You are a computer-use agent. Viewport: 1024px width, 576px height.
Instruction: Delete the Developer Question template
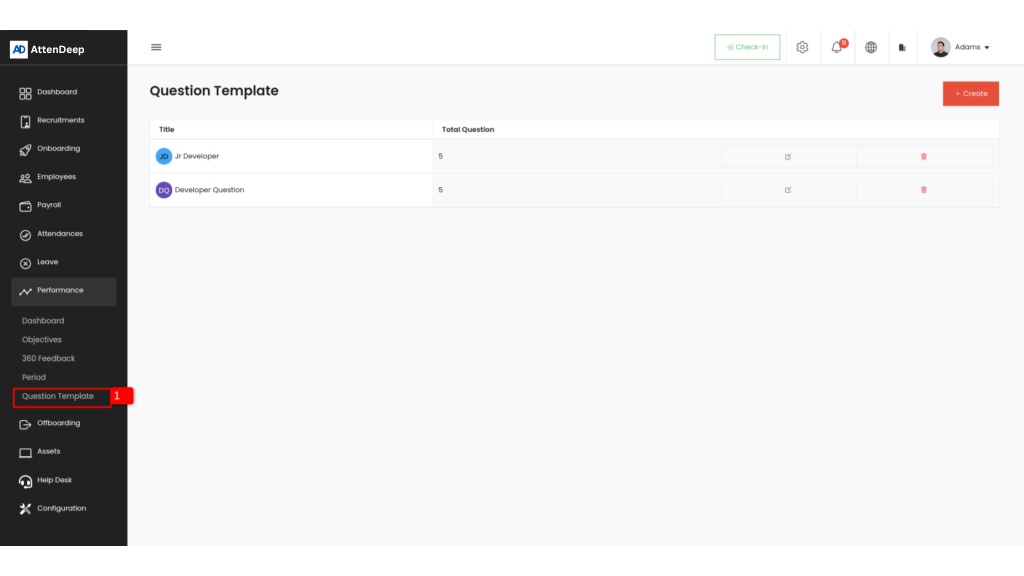[x=923, y=190]
